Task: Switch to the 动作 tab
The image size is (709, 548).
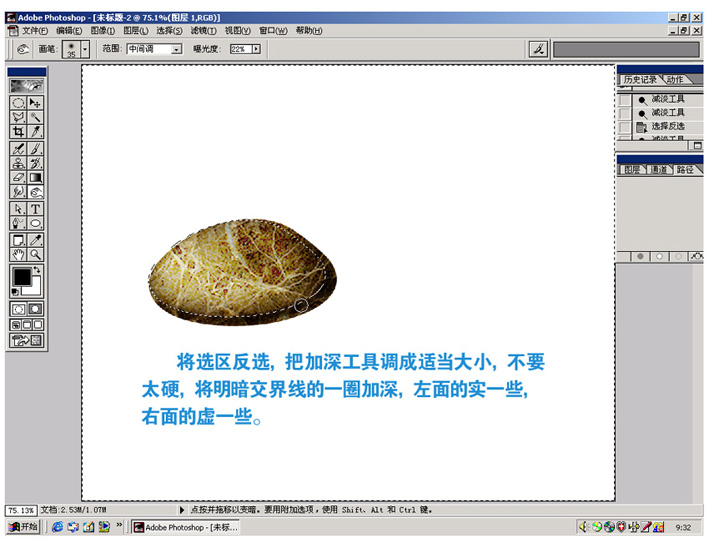Action: tap(675, 80)
